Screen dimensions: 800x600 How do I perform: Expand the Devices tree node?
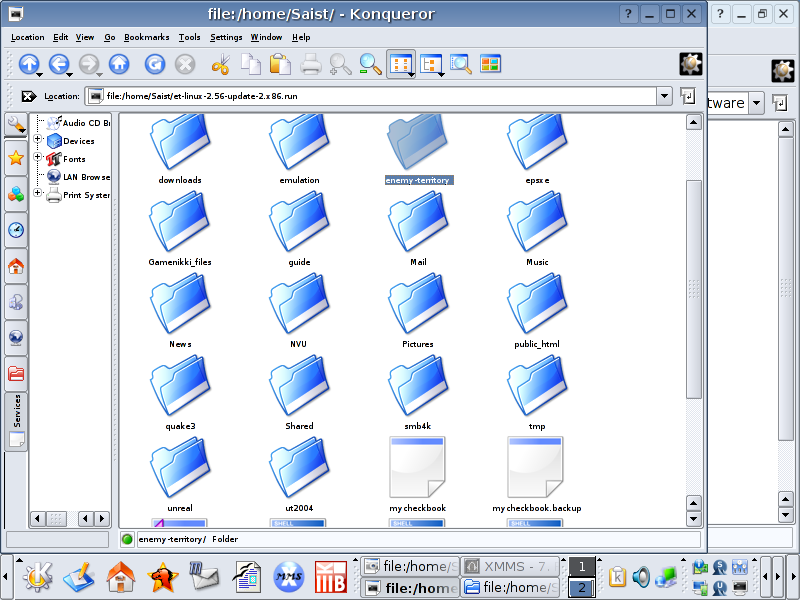click(x=39, y=141)
